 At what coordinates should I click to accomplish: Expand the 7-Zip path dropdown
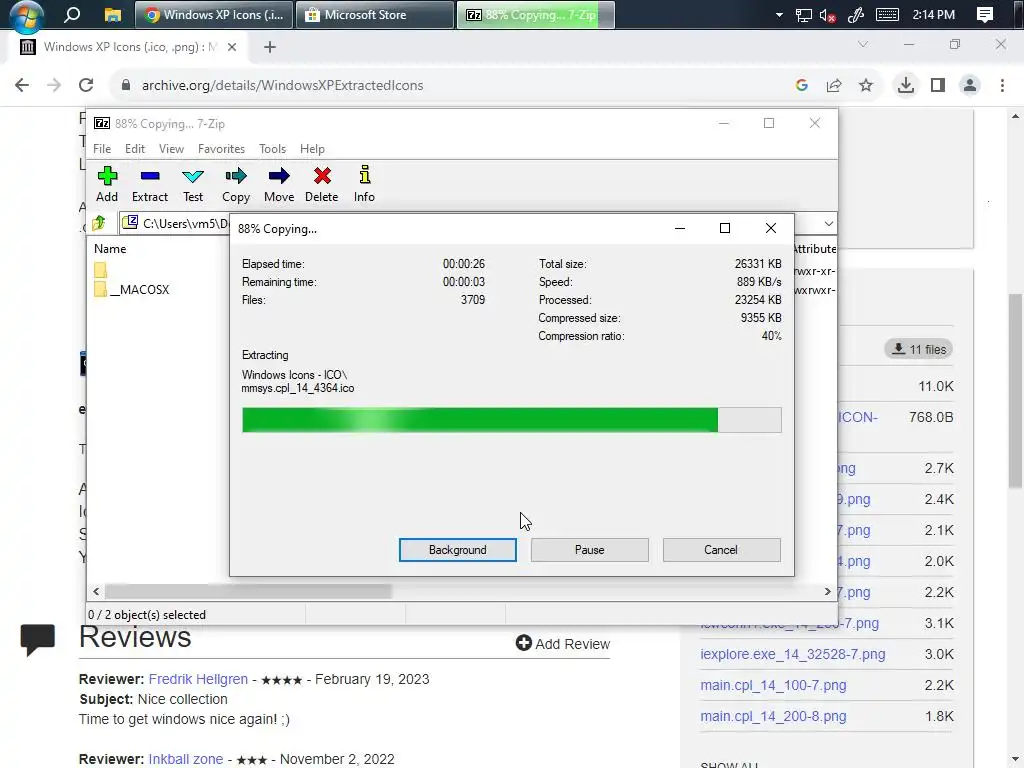(x=829, y=223)
